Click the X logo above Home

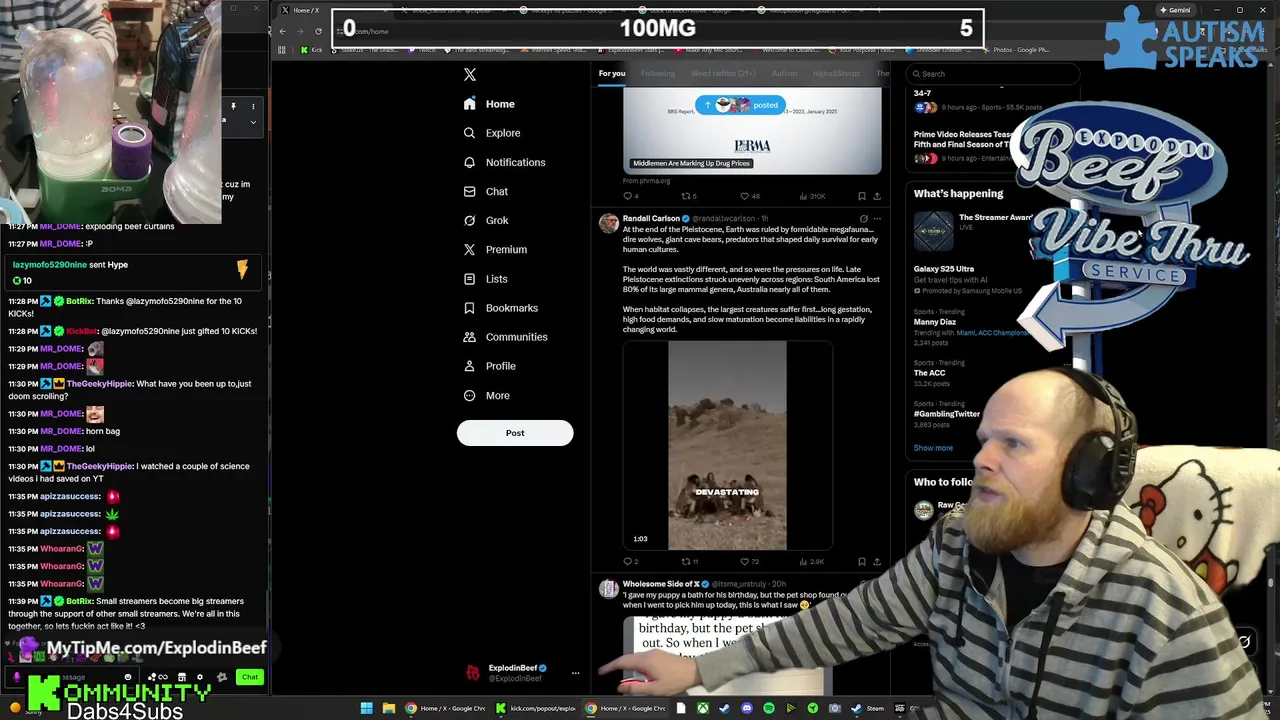tap(470, 74)
